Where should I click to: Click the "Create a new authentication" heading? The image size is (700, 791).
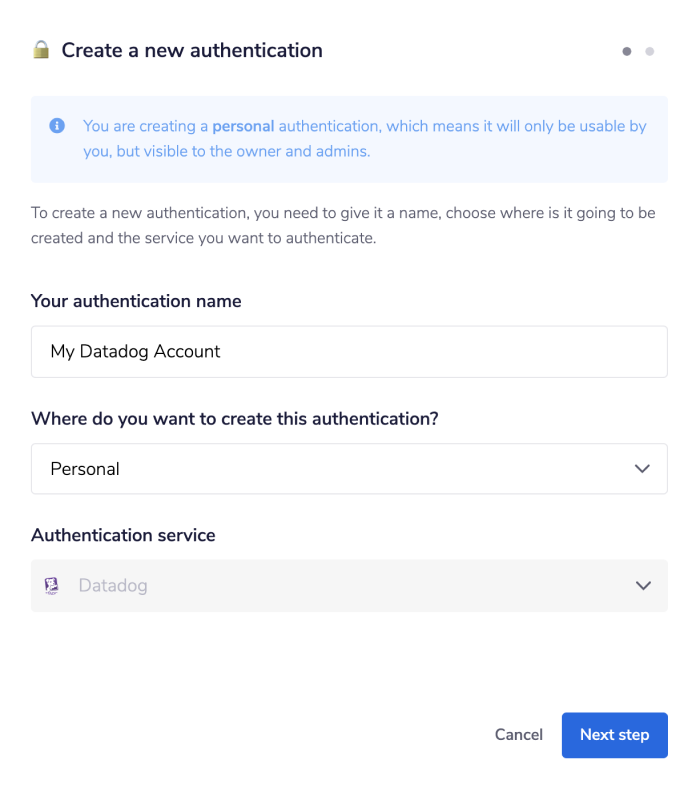click(x=192, y=50)
